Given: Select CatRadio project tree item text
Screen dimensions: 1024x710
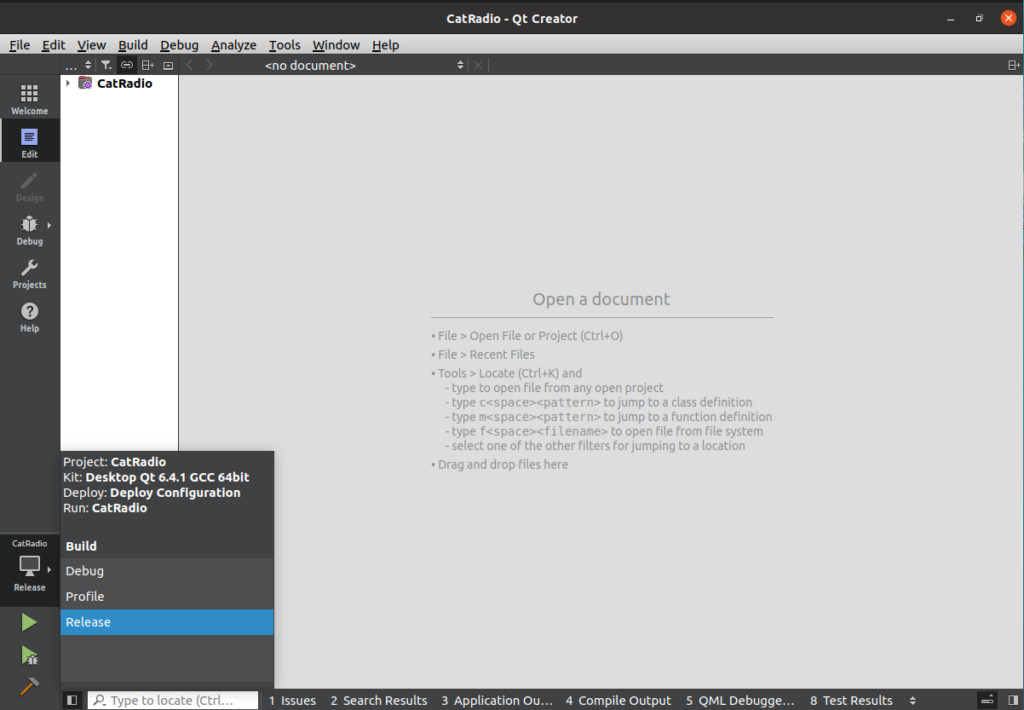Looking at the screenshot, I should (x=125, y=83).
